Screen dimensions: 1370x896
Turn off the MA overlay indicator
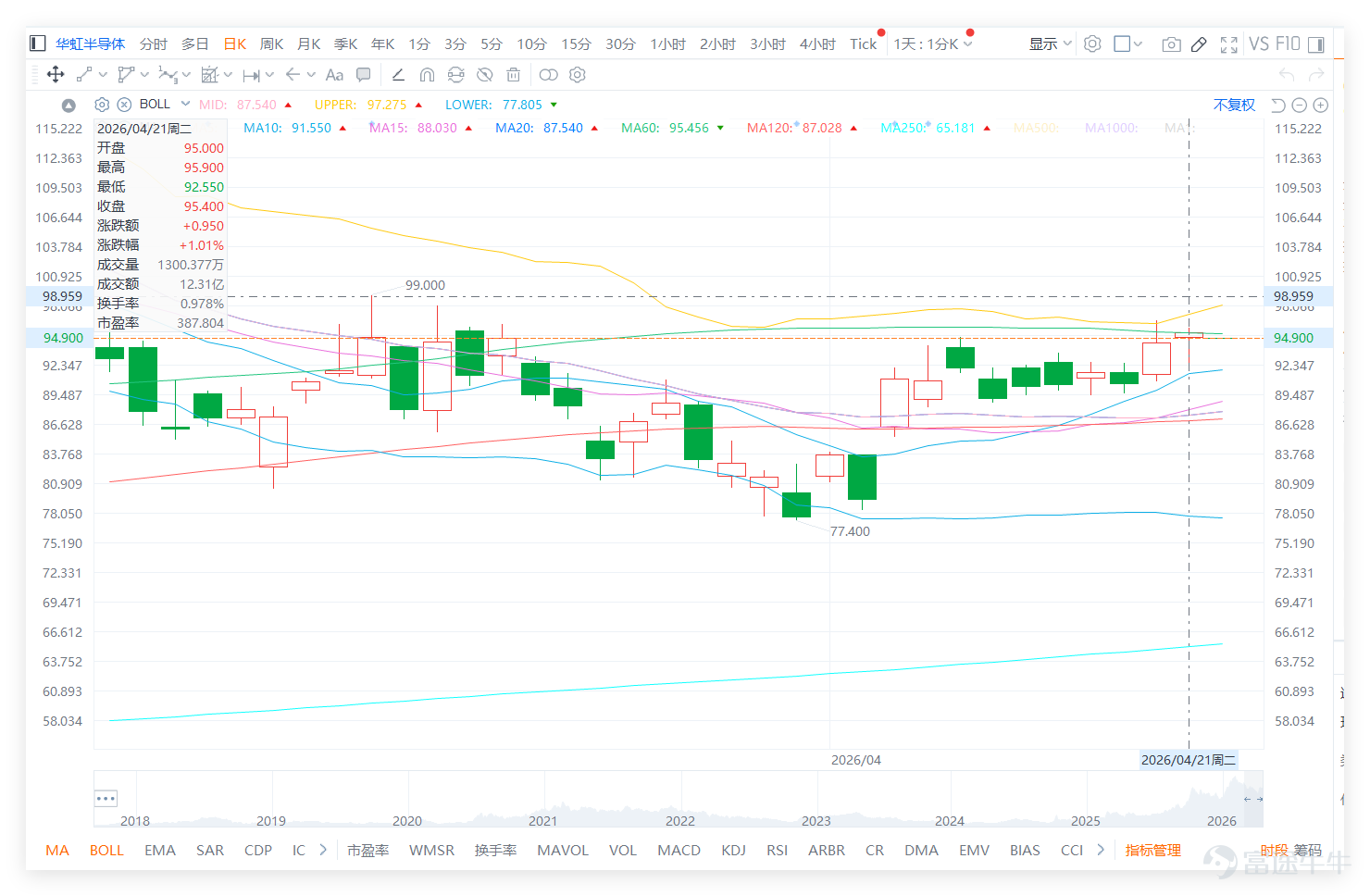[x=57, y=850]
